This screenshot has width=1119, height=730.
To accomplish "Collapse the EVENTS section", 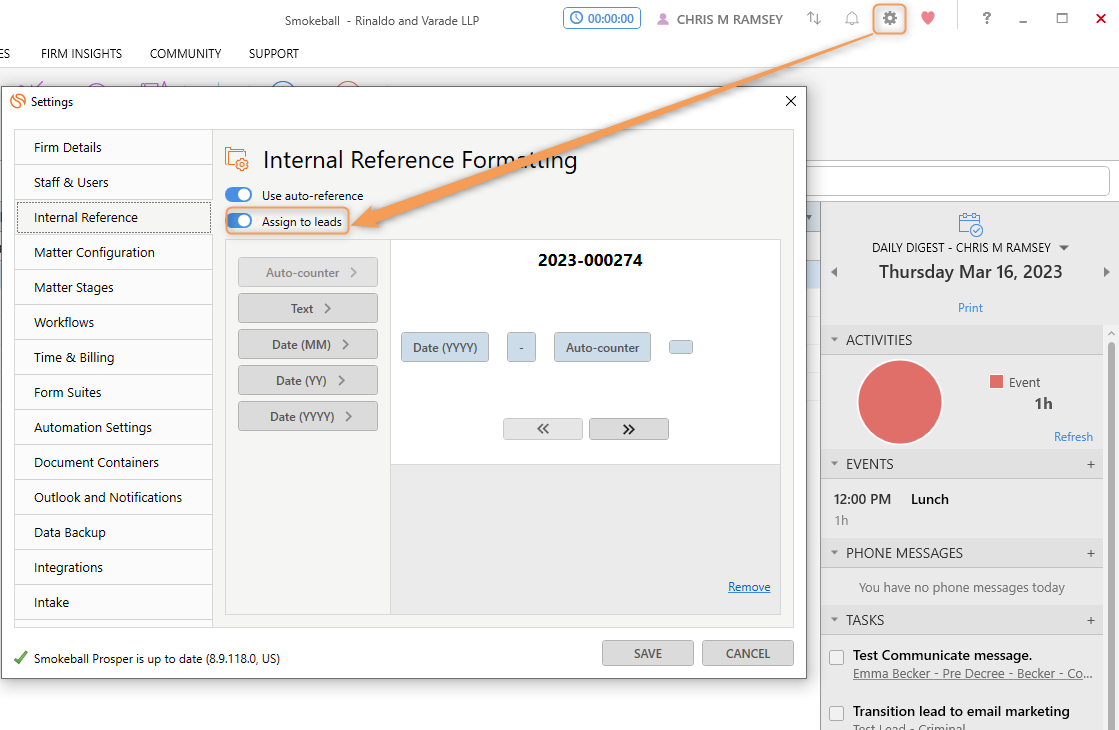I will click(x=834, y=464).
